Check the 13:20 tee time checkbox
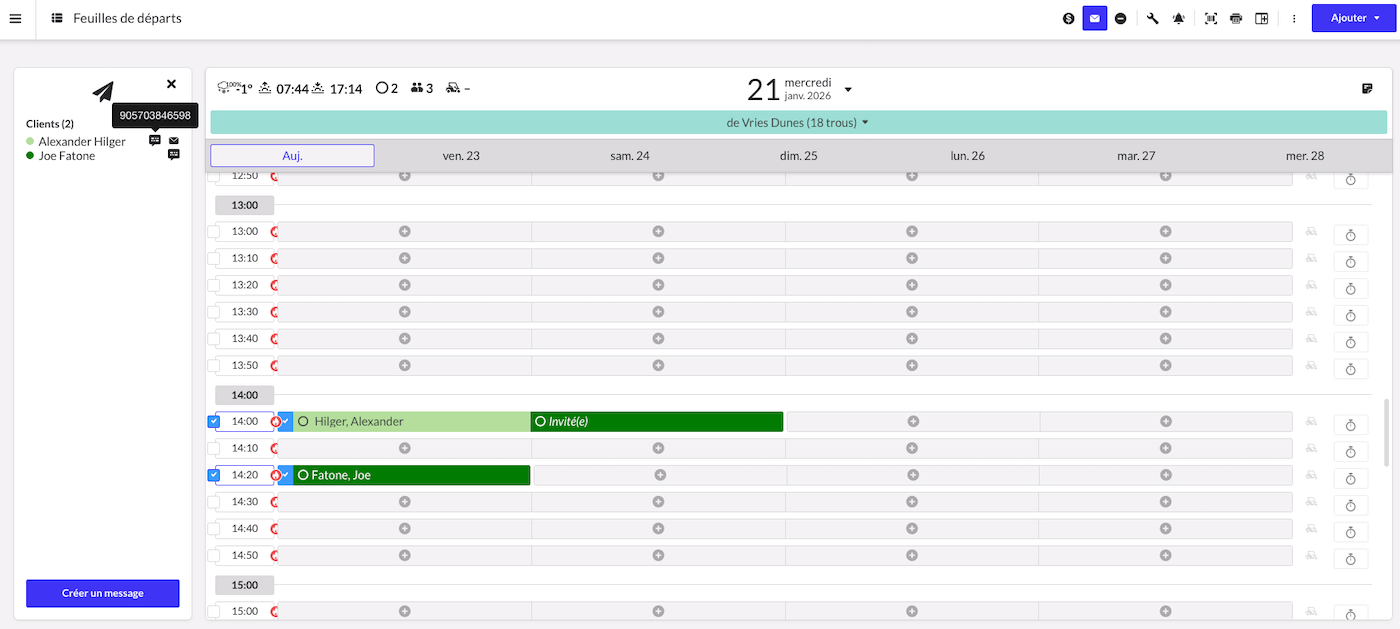 click(213, 284)
